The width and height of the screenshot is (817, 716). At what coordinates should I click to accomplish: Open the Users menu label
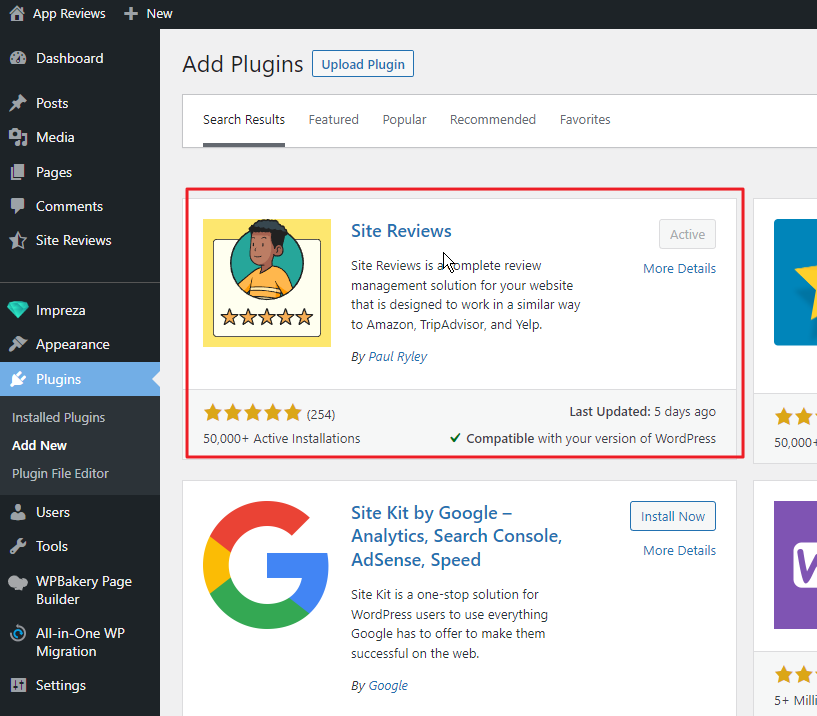click(x=53, y=512)
